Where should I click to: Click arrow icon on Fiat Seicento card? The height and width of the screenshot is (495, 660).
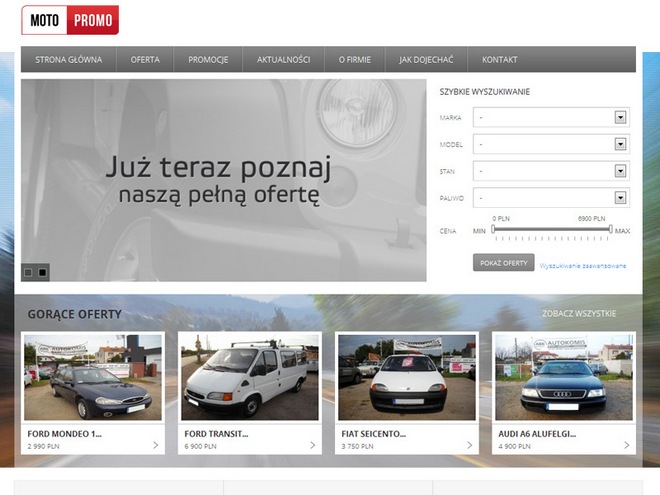[470, 445]
